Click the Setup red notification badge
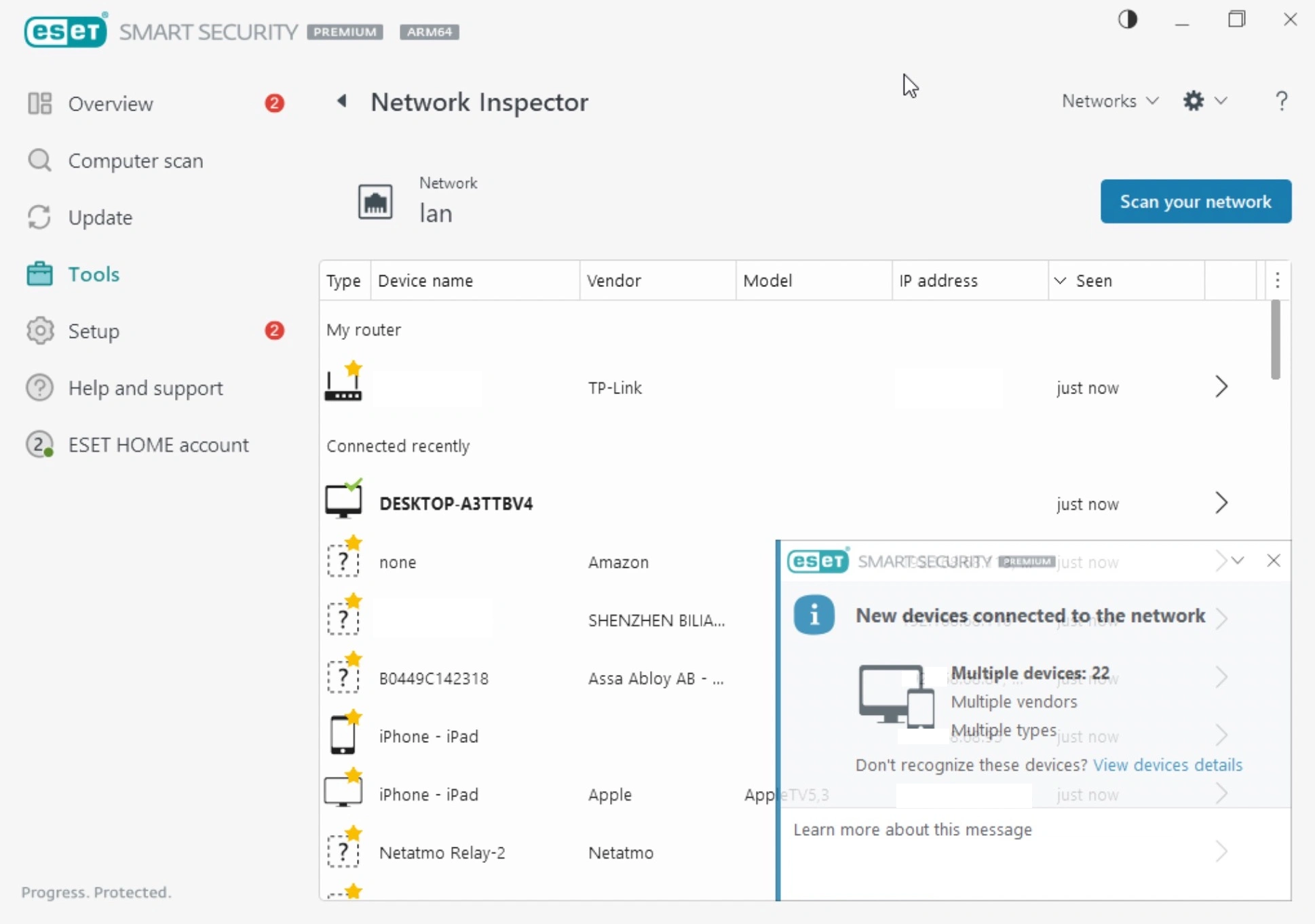 click(274, 330)
